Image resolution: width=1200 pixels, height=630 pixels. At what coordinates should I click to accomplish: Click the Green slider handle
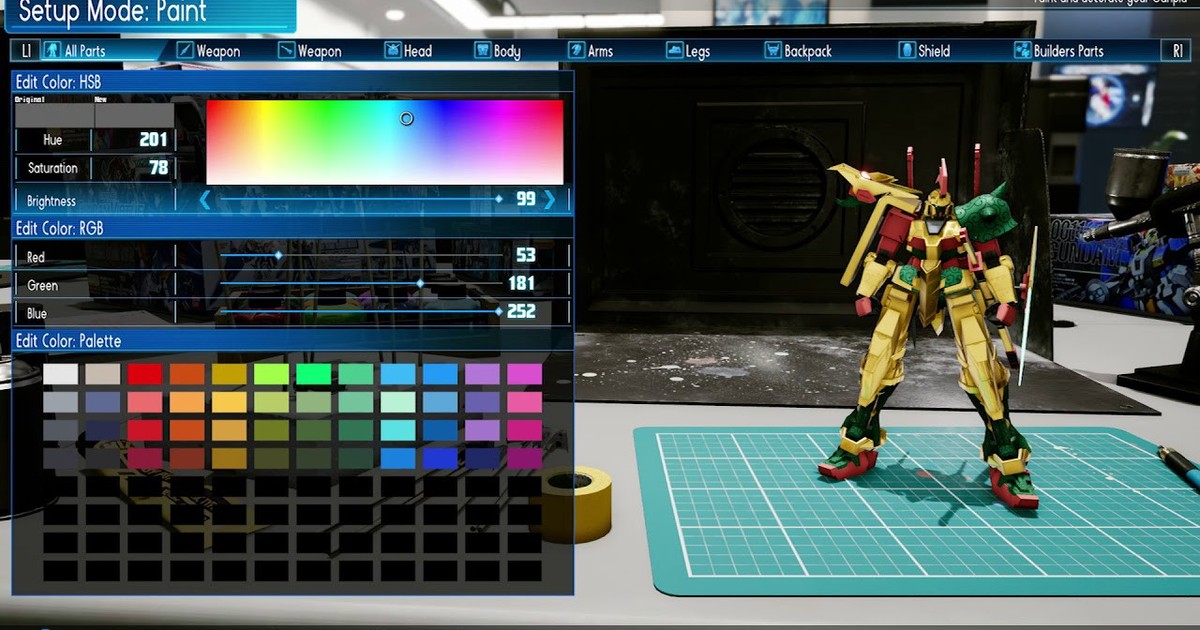[x=420, y=285]
